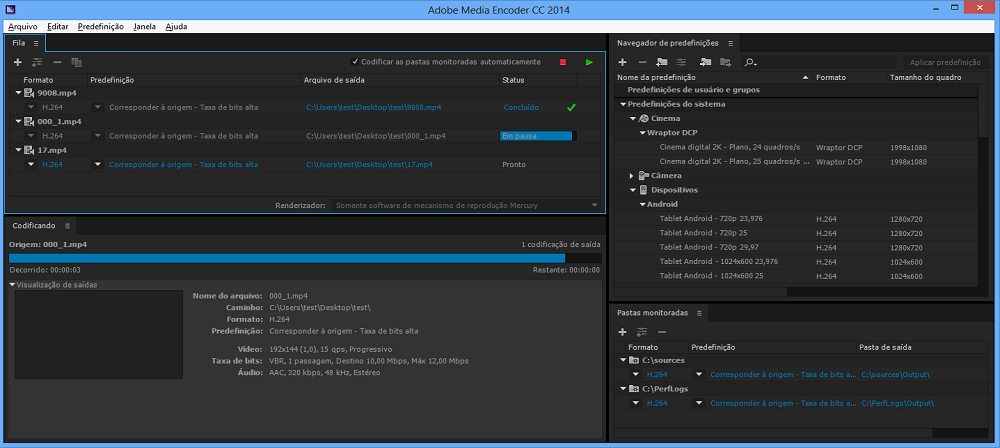Screen dimensions: 1000x448
Task: Delete preset with minus icon in browser
Action: pos(642,62)
